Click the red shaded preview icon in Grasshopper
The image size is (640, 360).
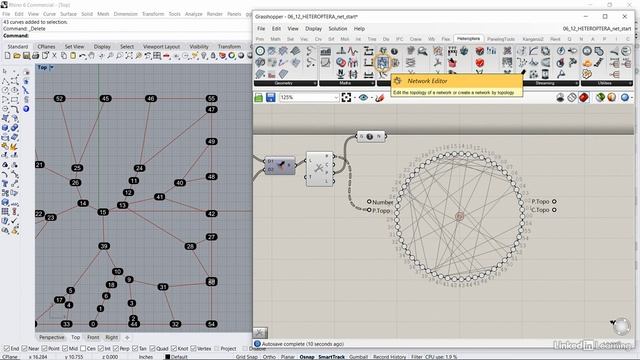point(584,98)
